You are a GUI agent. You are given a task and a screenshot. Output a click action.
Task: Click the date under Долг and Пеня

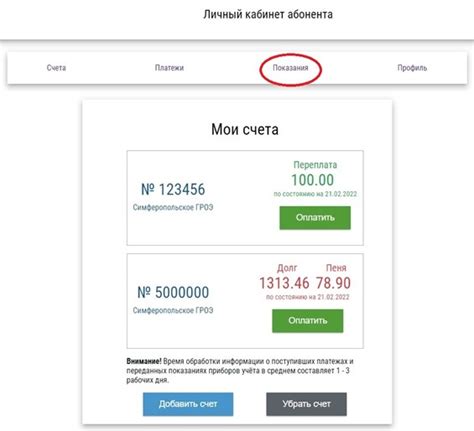click(308, 297)
